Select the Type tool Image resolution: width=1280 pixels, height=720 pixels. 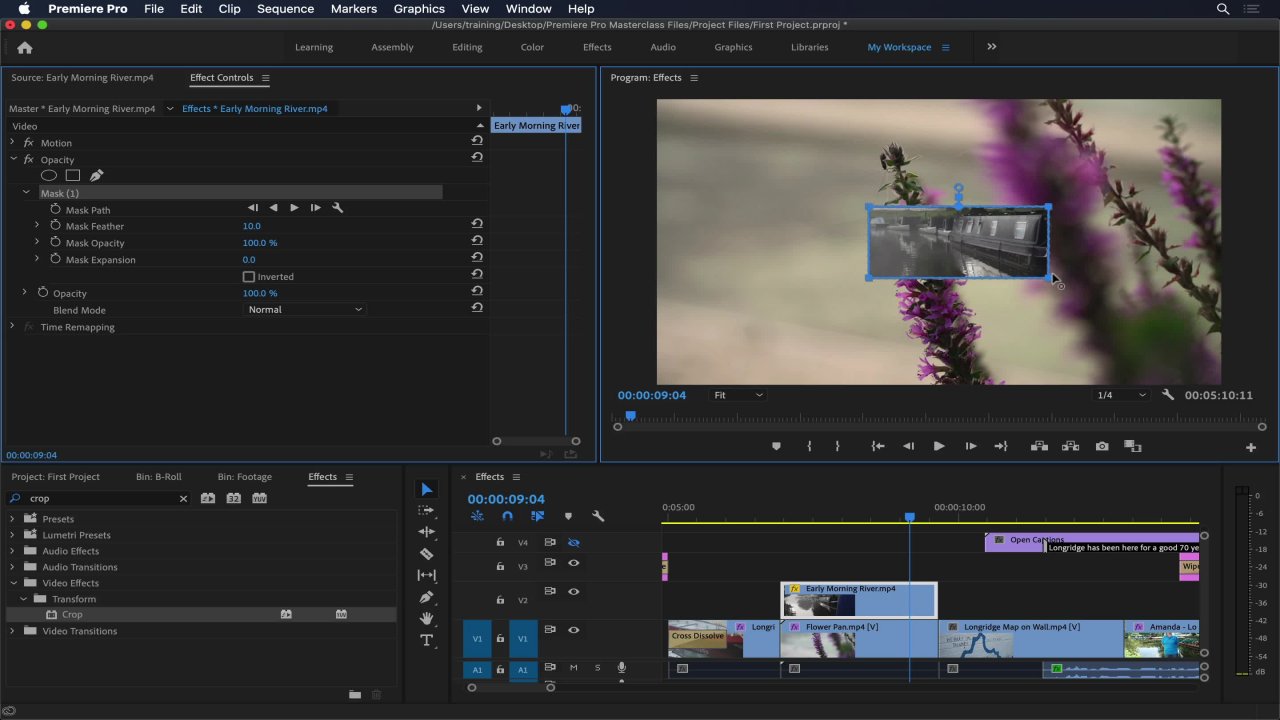(427, 640)
